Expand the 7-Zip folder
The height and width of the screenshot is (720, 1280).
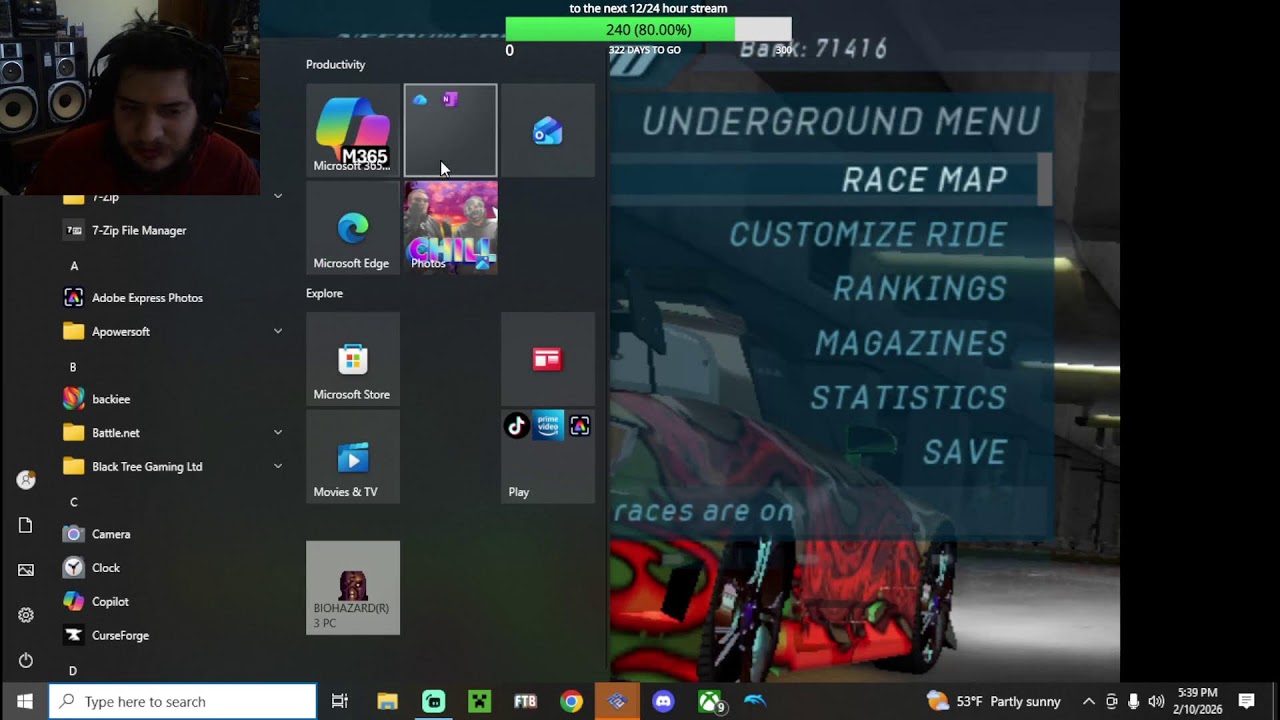pos(278,196)
